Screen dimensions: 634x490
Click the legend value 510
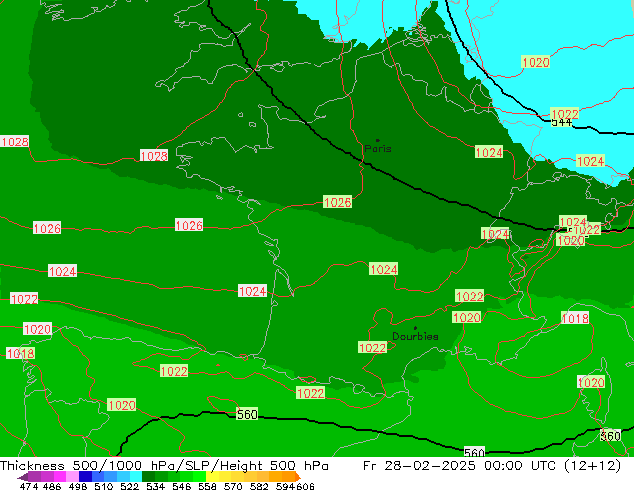pyautogui.click(x=104, y=486)
